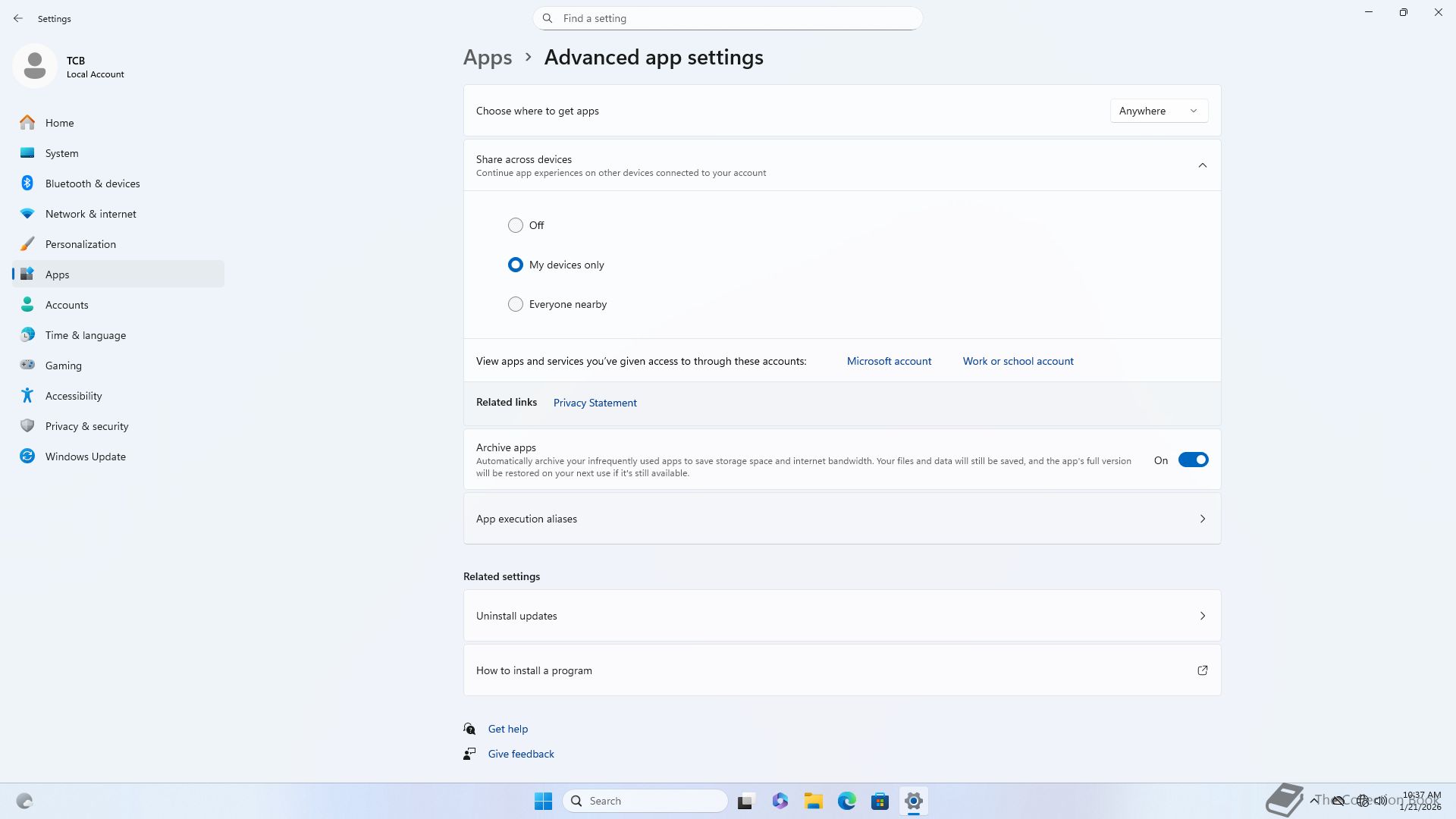Click the Work or school account link
Screen dimensions: 1456x819
click(1018, 361)
